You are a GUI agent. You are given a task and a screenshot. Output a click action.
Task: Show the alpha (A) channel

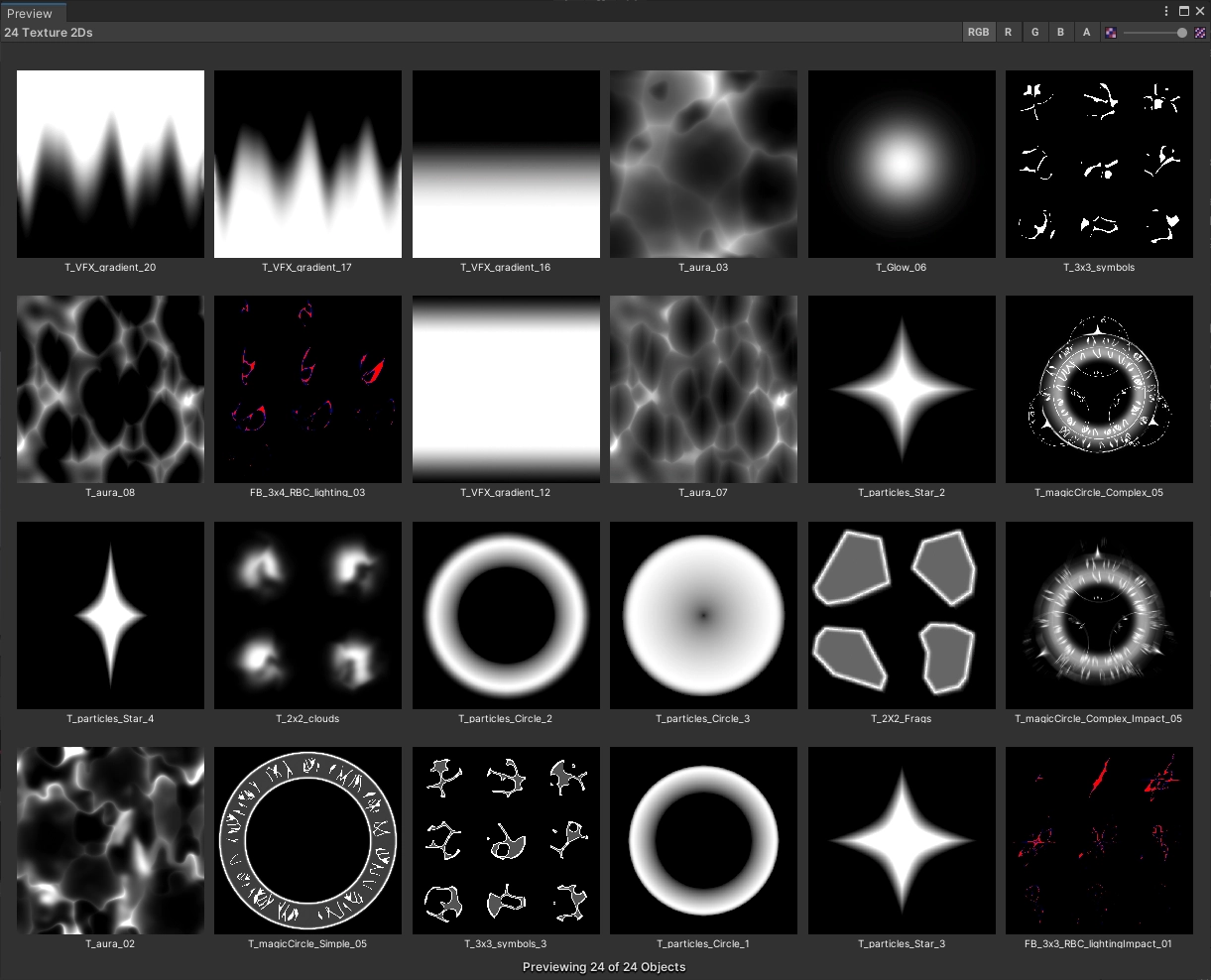point(1086,33)
